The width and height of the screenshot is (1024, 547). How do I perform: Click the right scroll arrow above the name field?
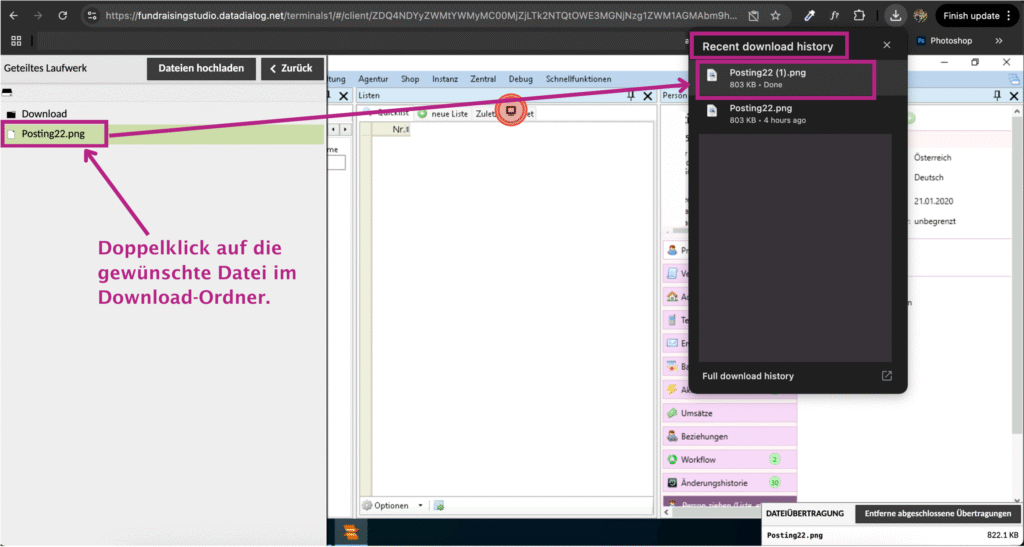(345, 130)
